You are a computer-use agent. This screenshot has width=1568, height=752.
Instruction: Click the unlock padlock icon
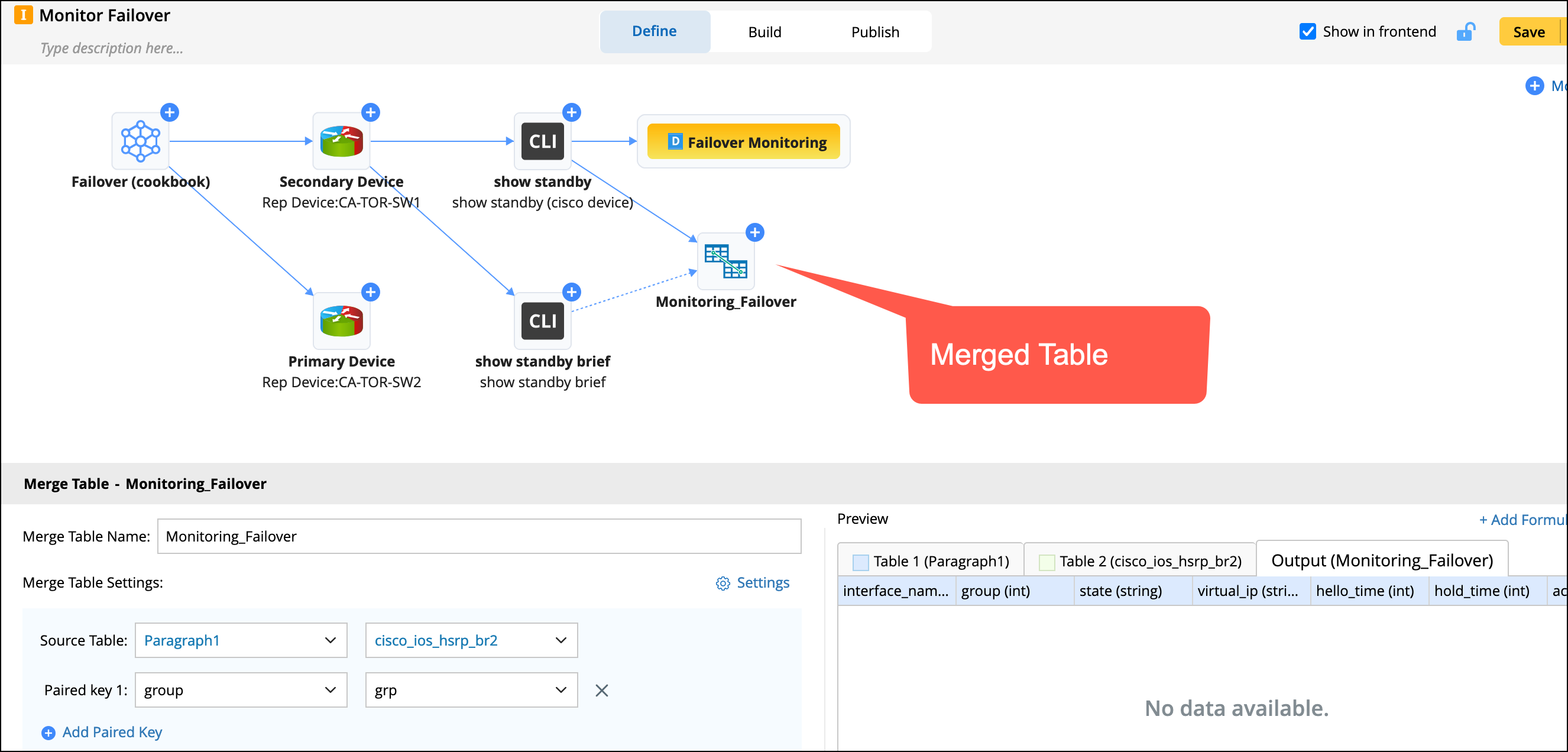(x=1465, y=32)
